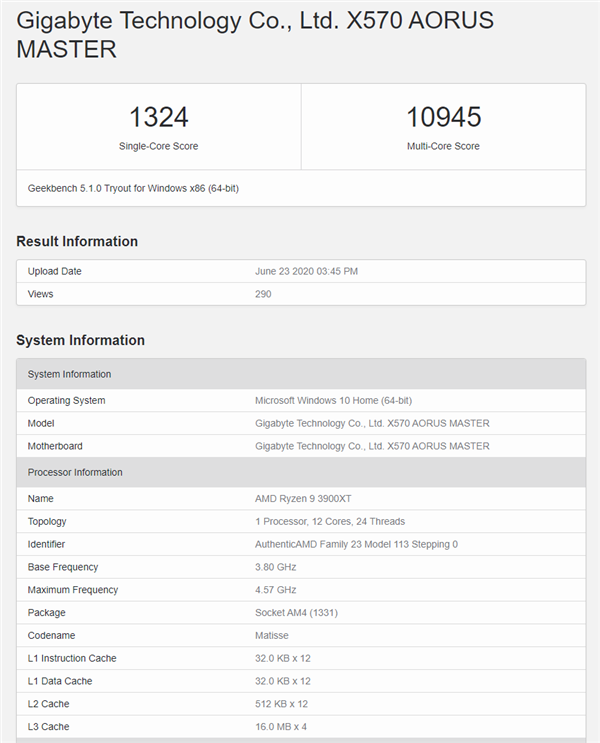Click the upload date June 23 2020 value

coord(306,271)
